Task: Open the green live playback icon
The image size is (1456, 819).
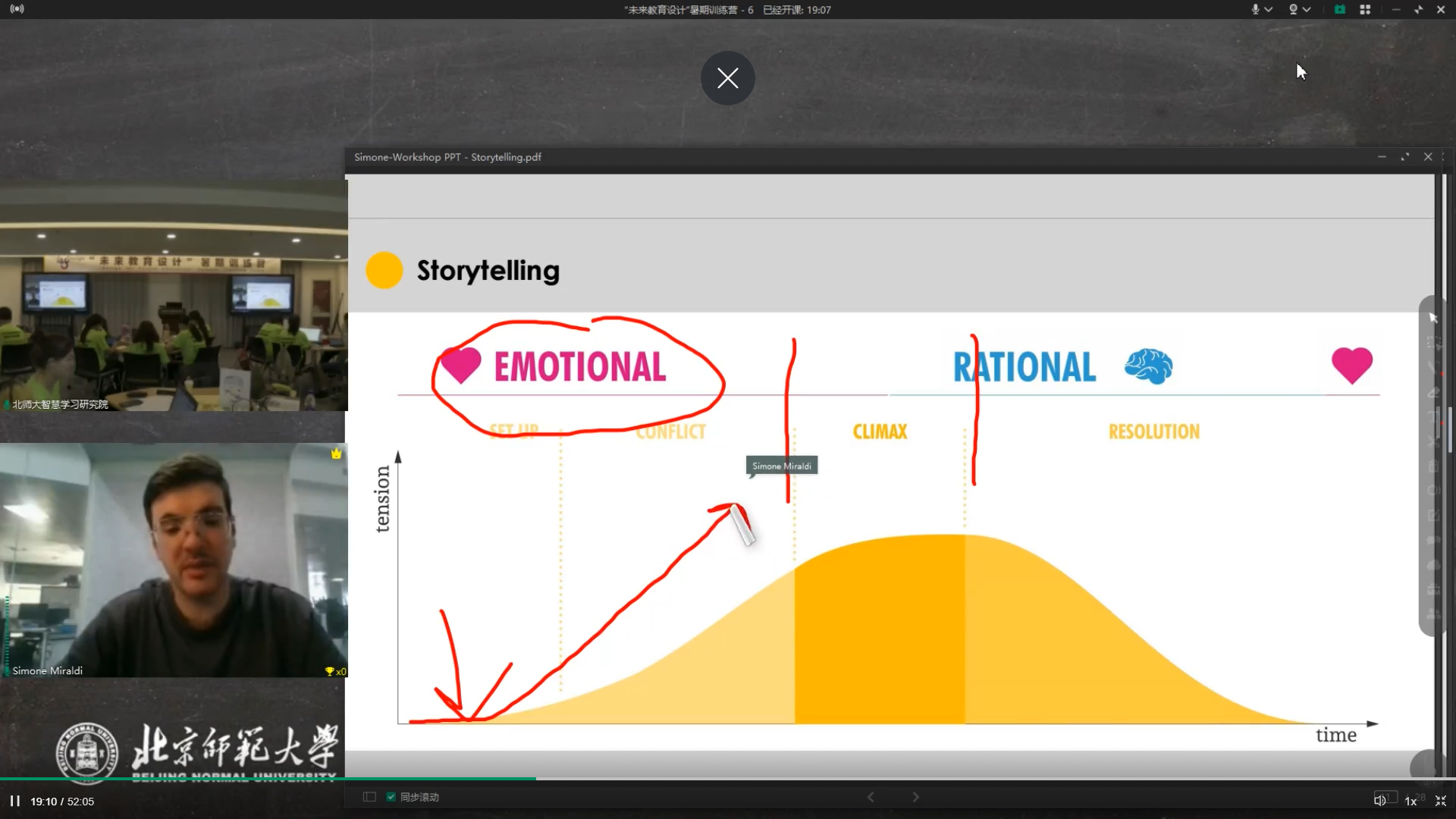Action: tap(1340, 10)
